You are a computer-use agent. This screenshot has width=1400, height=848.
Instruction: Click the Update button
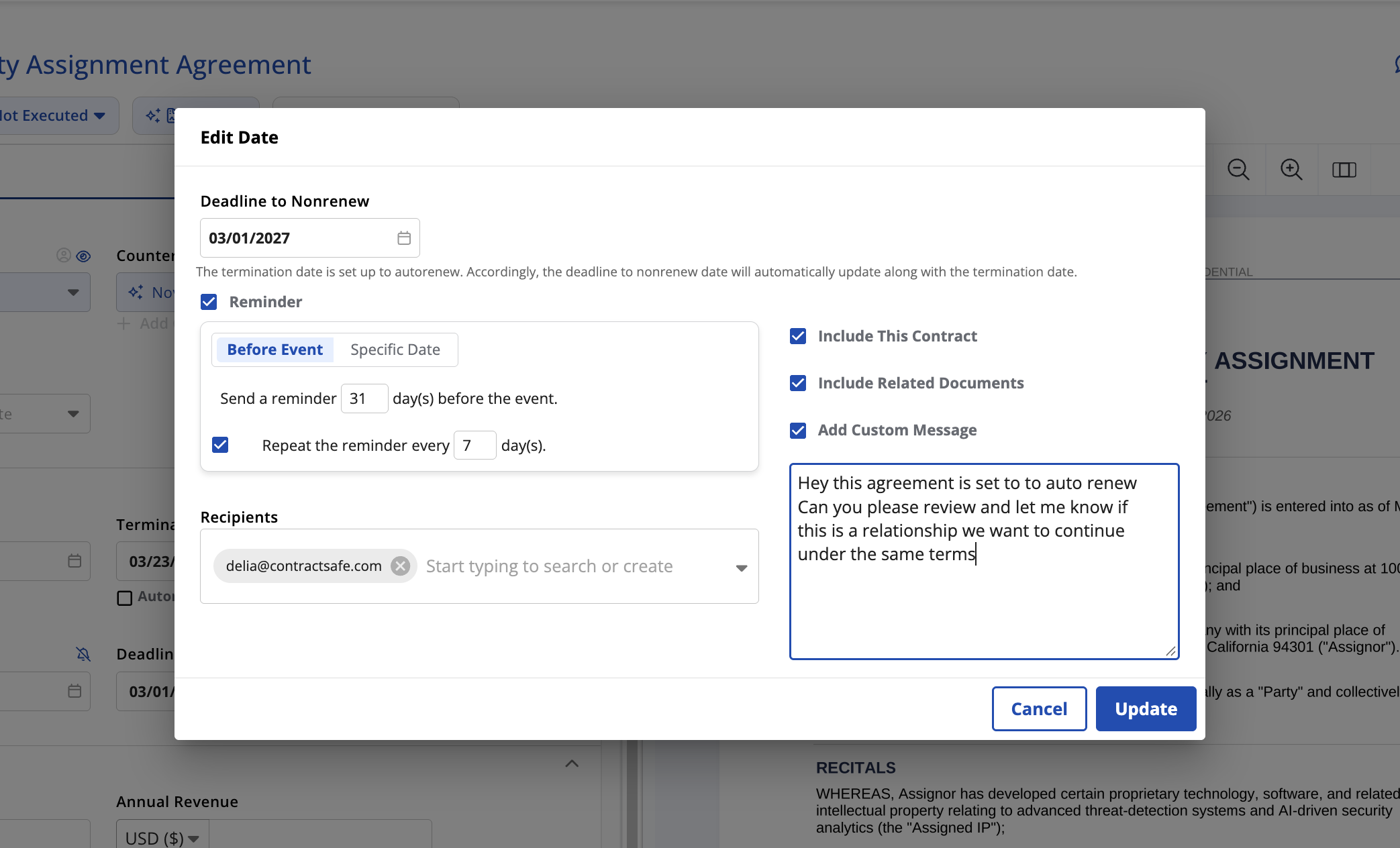point(1146,708)
